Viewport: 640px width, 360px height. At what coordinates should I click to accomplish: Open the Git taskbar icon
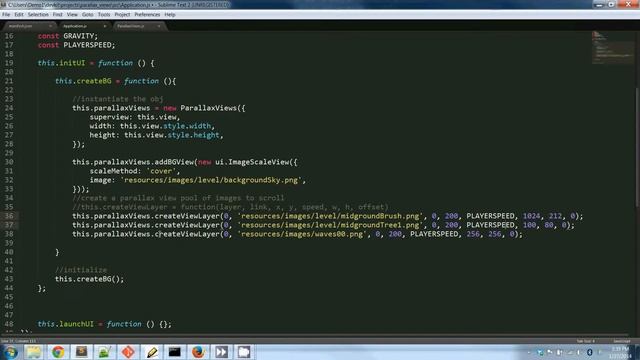(128, 352)
